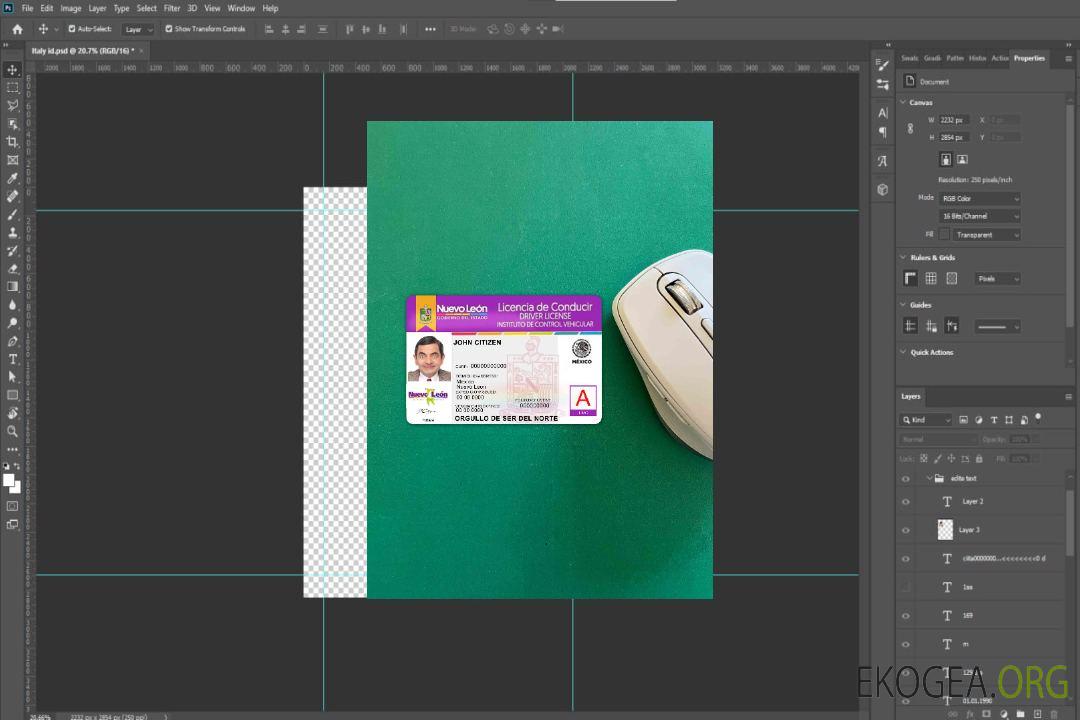Select the Eraser tool

[12, 269]
